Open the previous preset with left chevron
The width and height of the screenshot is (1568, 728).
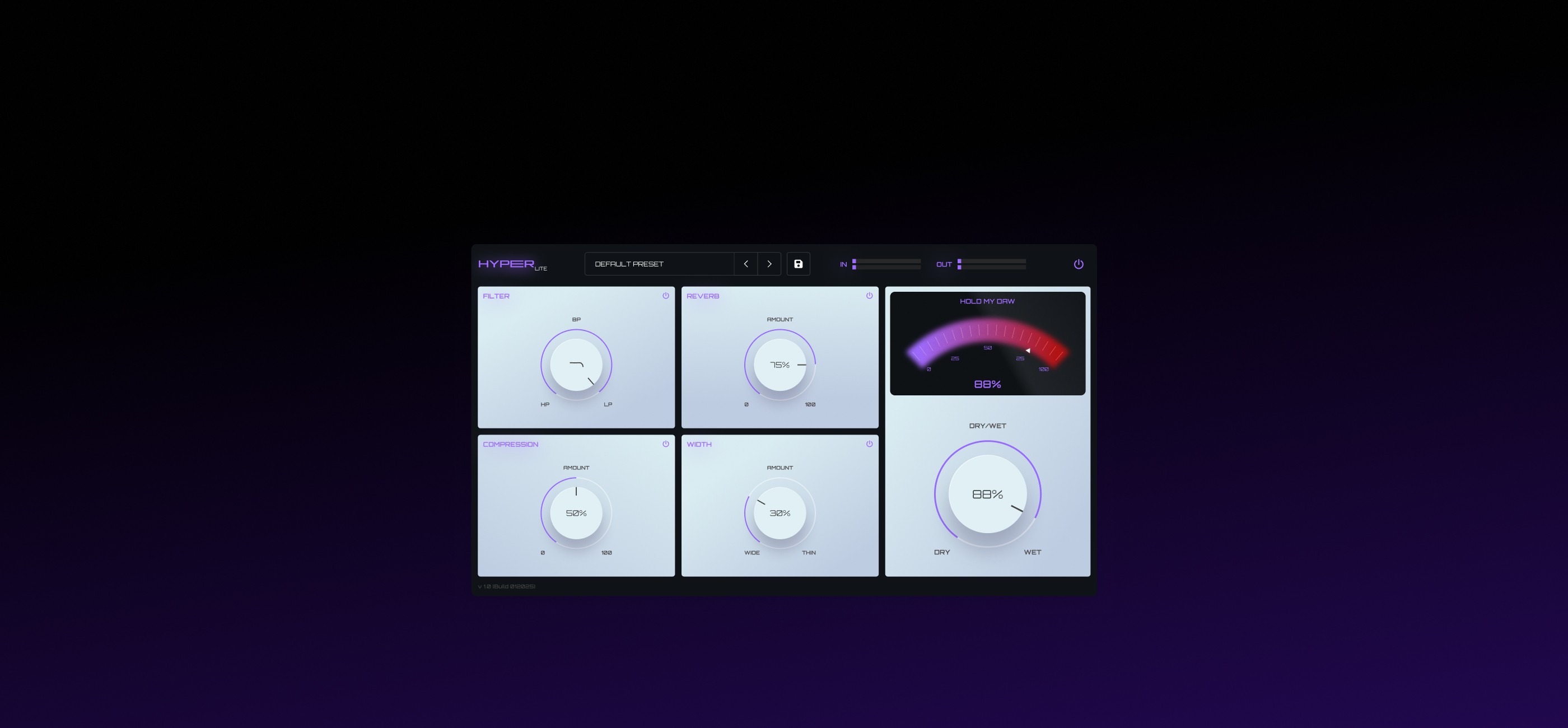point(746,264)
